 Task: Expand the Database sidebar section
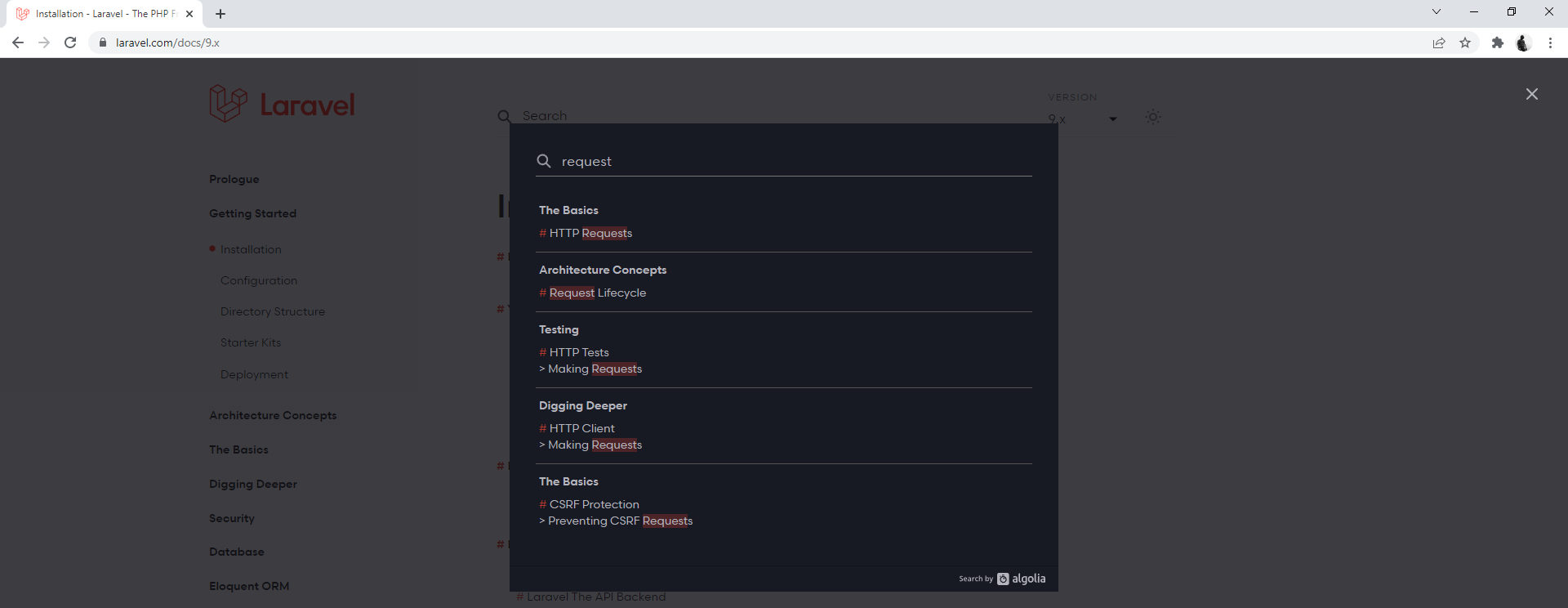point(237,552)
